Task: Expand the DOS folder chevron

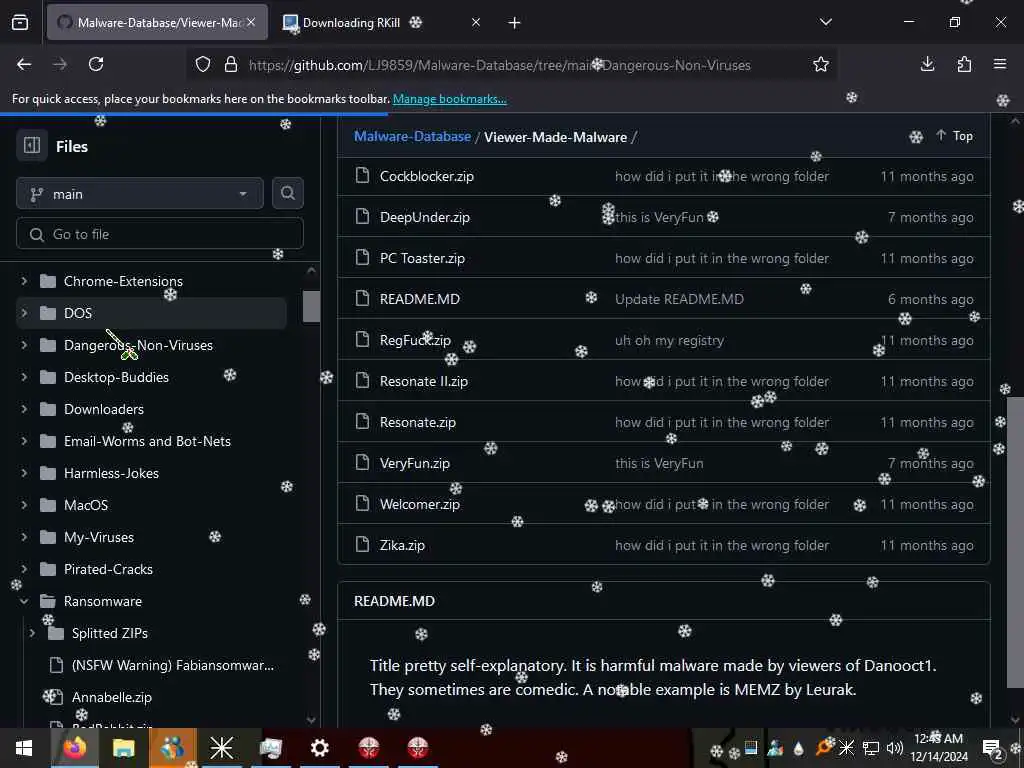Action: tap(24, 313)
